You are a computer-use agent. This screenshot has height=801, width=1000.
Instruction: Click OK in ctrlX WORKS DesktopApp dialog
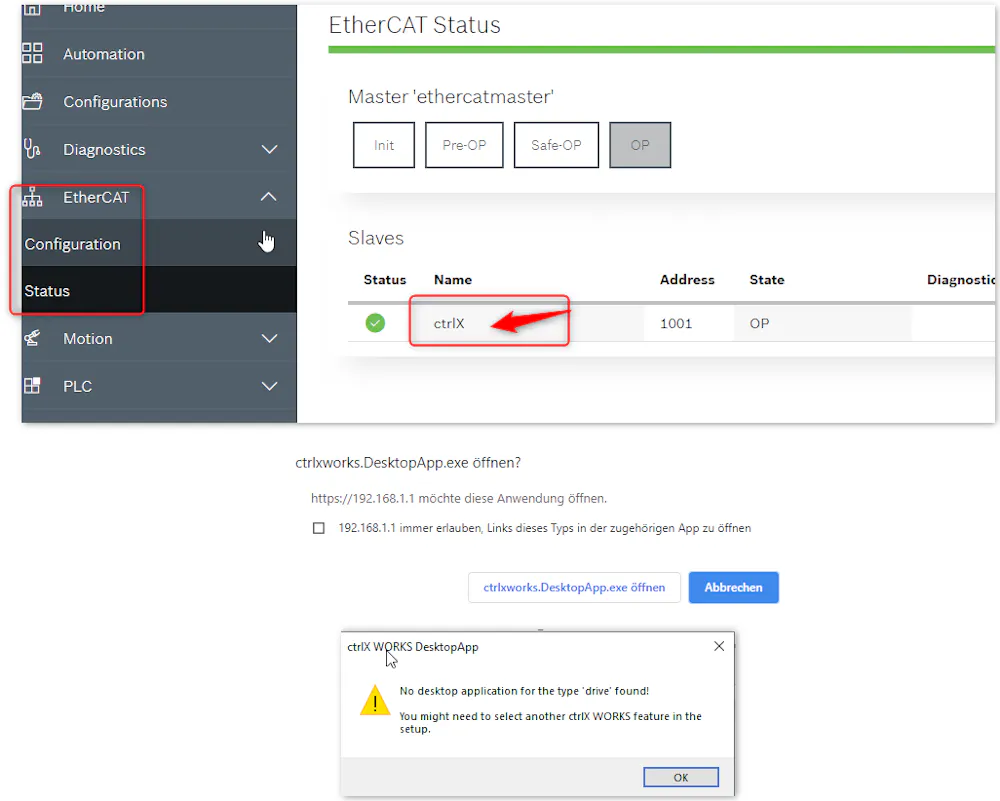tap(681, 777)
